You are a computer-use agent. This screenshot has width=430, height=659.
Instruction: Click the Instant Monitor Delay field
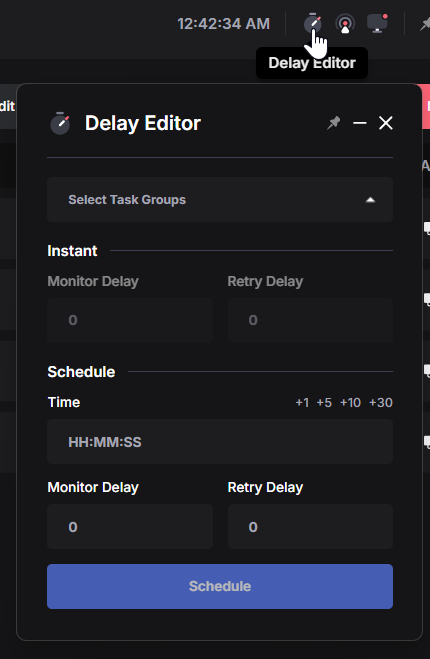coord(130,320)
